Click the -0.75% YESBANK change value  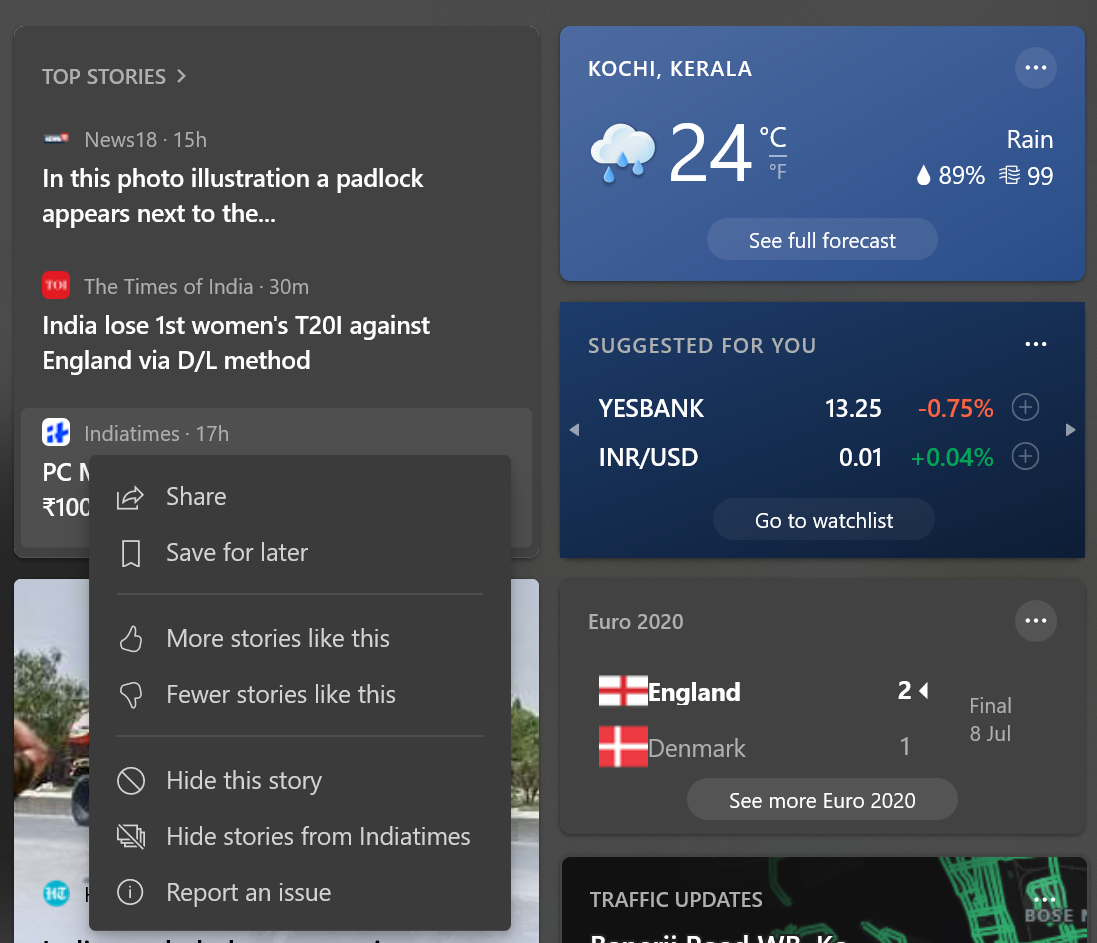point(955,409)
